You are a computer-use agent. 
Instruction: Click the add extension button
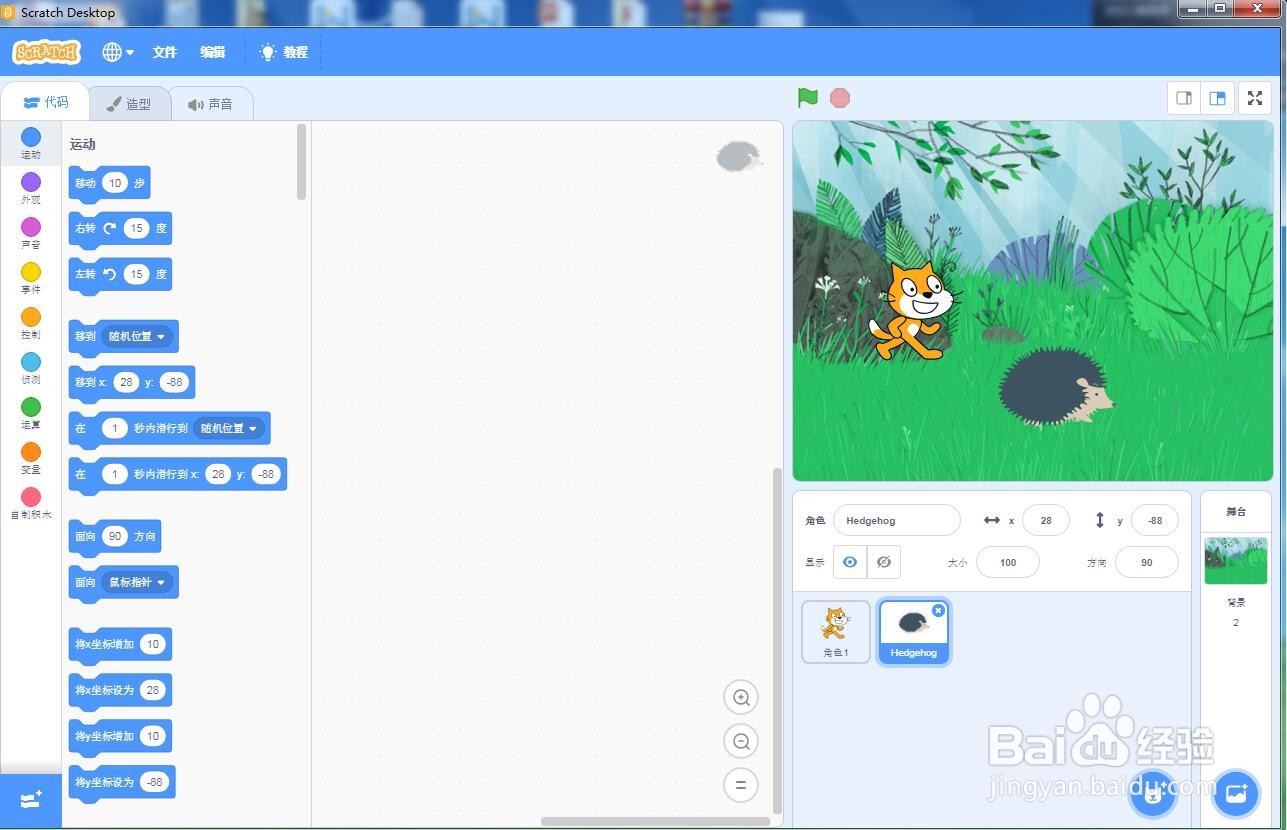(31, 800)
